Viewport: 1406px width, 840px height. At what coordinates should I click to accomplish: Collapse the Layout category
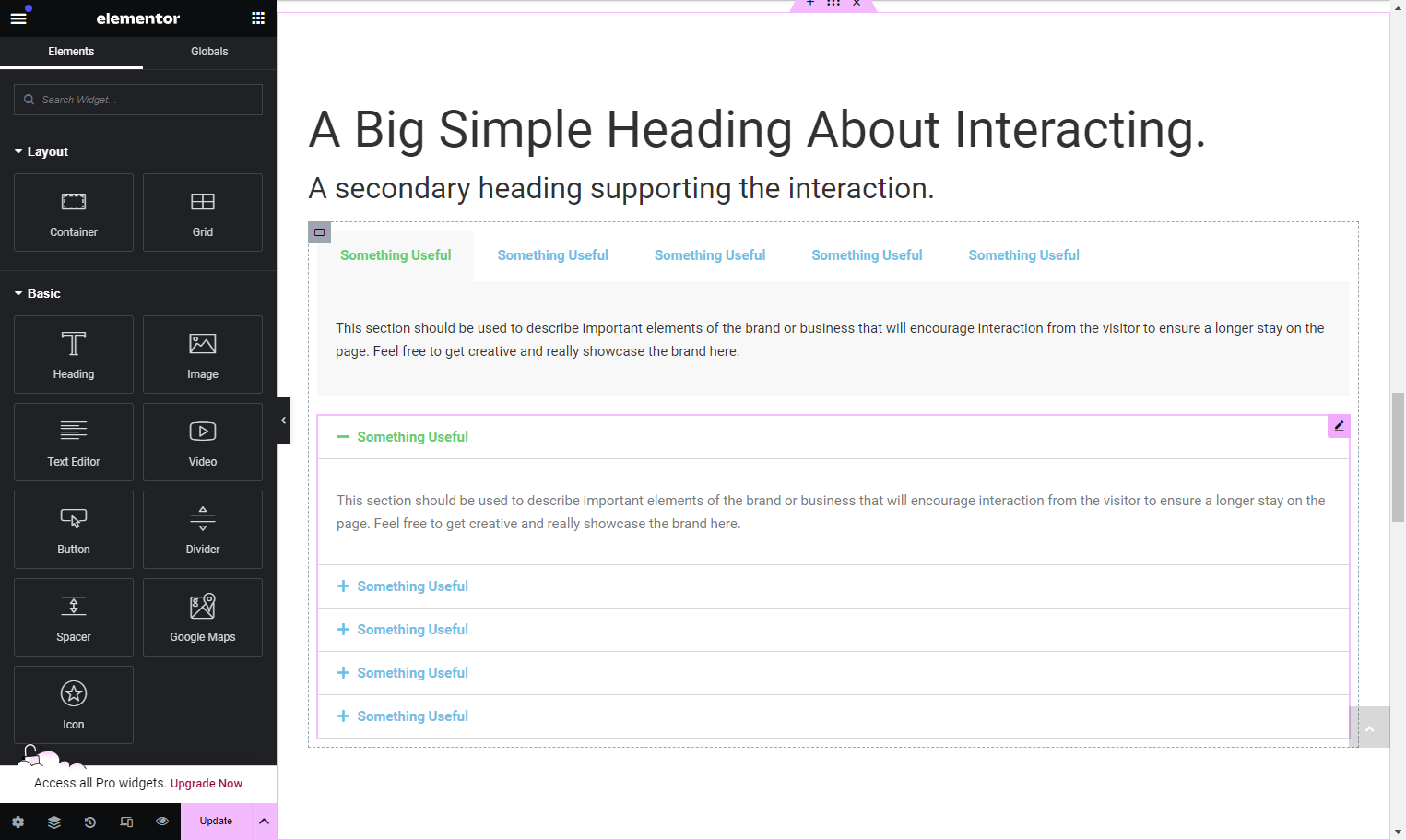coord(41,151)
